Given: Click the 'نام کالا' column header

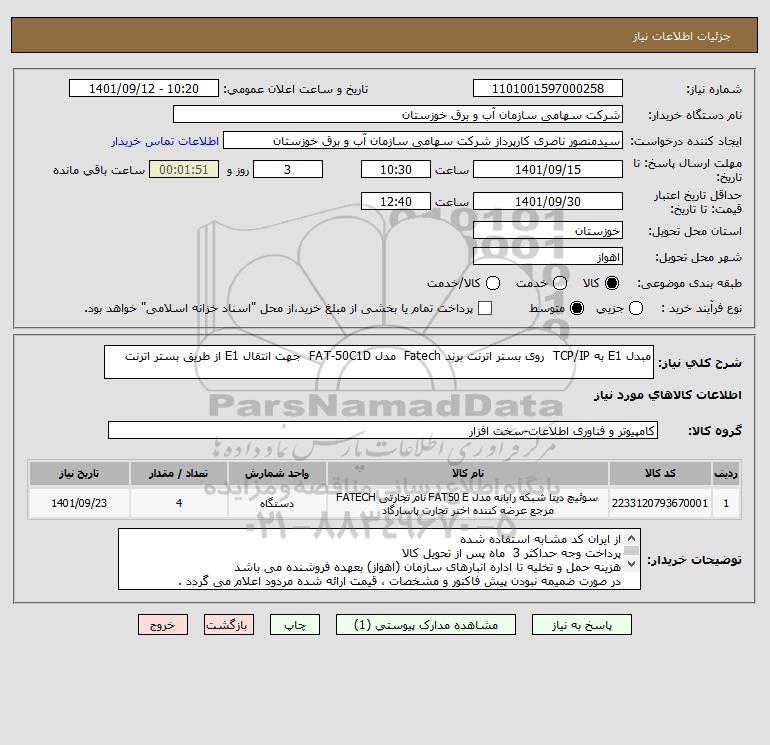Looking at the screenshot, I should pos(468,473).
